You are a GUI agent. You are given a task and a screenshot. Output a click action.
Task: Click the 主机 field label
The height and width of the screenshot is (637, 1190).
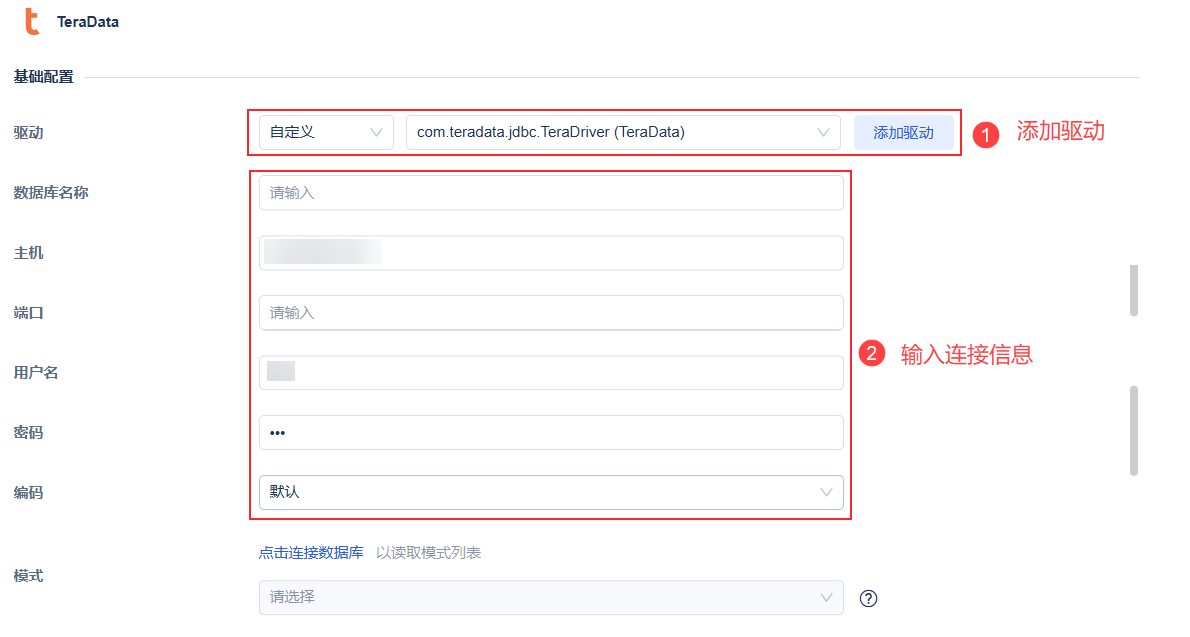tap(28, 253)
